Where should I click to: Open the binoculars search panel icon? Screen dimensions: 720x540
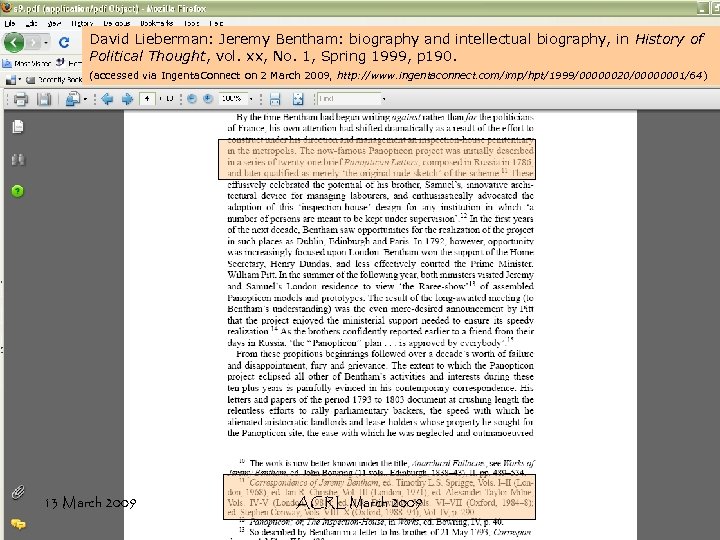[x=18, y=159]
